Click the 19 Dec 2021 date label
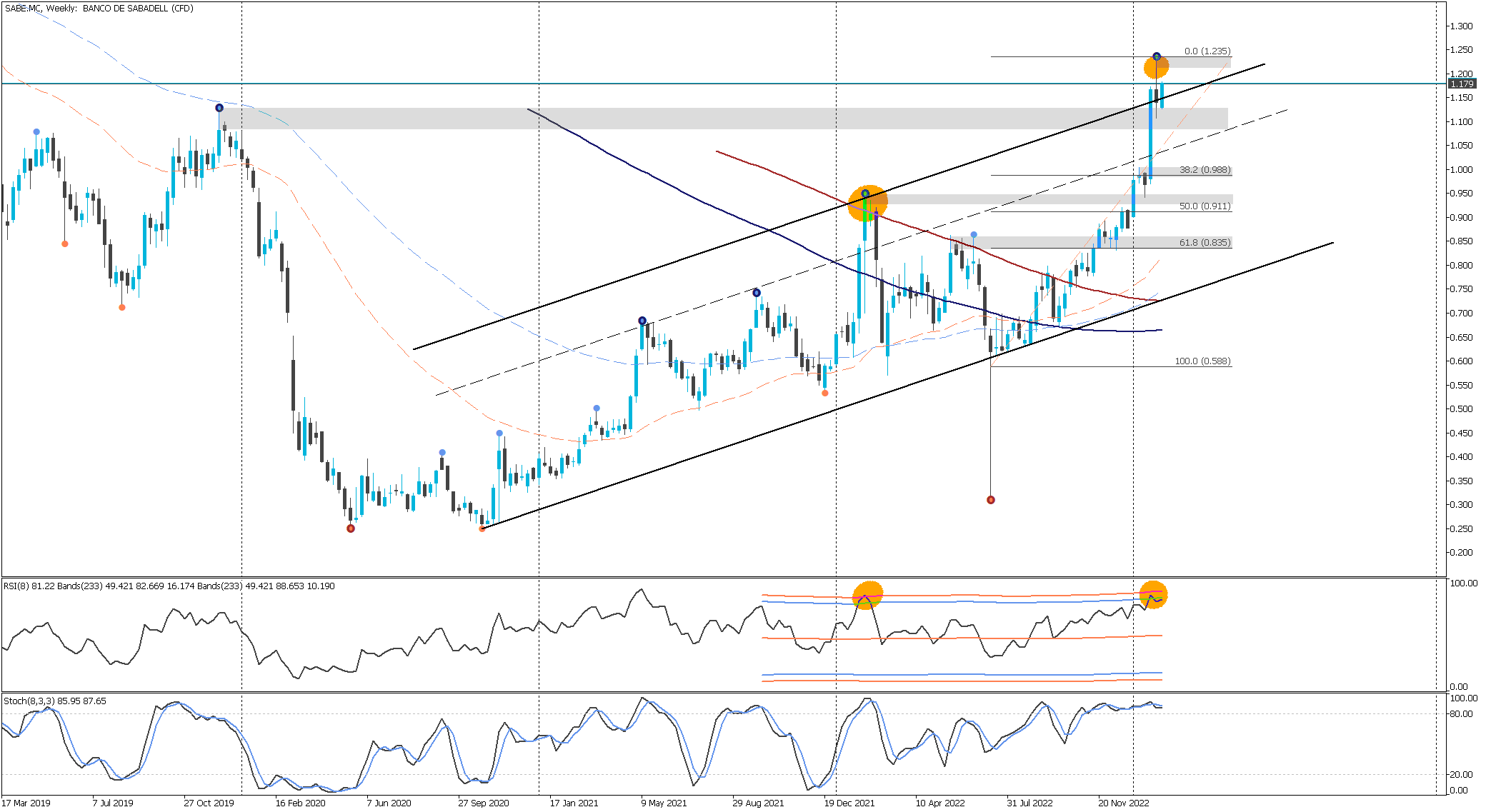The height and width of the screenshot is (812, 1486). coord(849,803)
